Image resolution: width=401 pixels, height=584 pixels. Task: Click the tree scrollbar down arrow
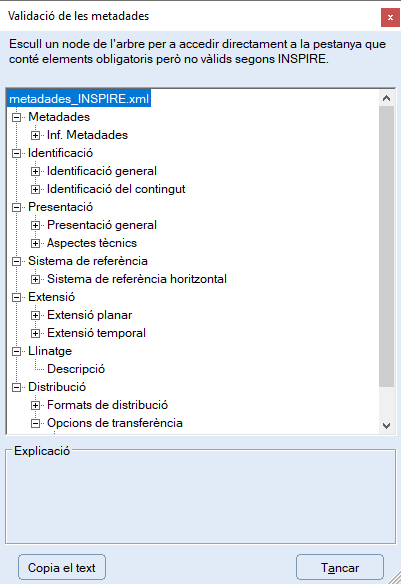click(x=386, y=425)
